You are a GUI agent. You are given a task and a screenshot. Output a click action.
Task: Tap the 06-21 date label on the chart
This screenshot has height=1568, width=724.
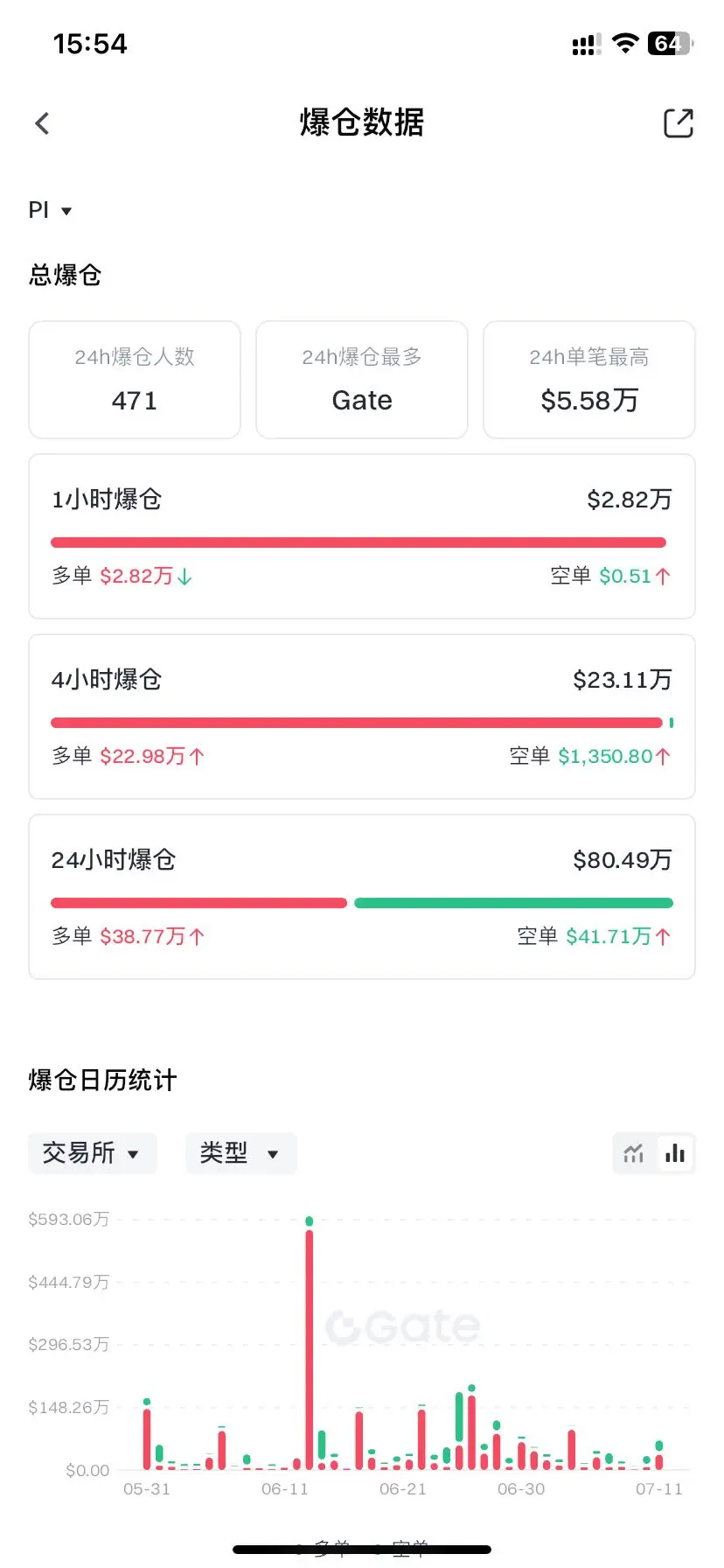point(403,1489)
